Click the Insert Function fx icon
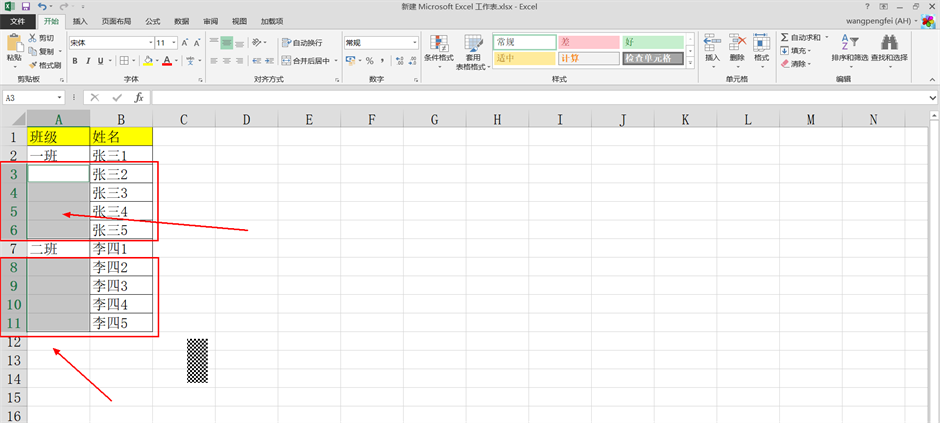The height and width of the screenshot is (423, 940). [139, 98]
